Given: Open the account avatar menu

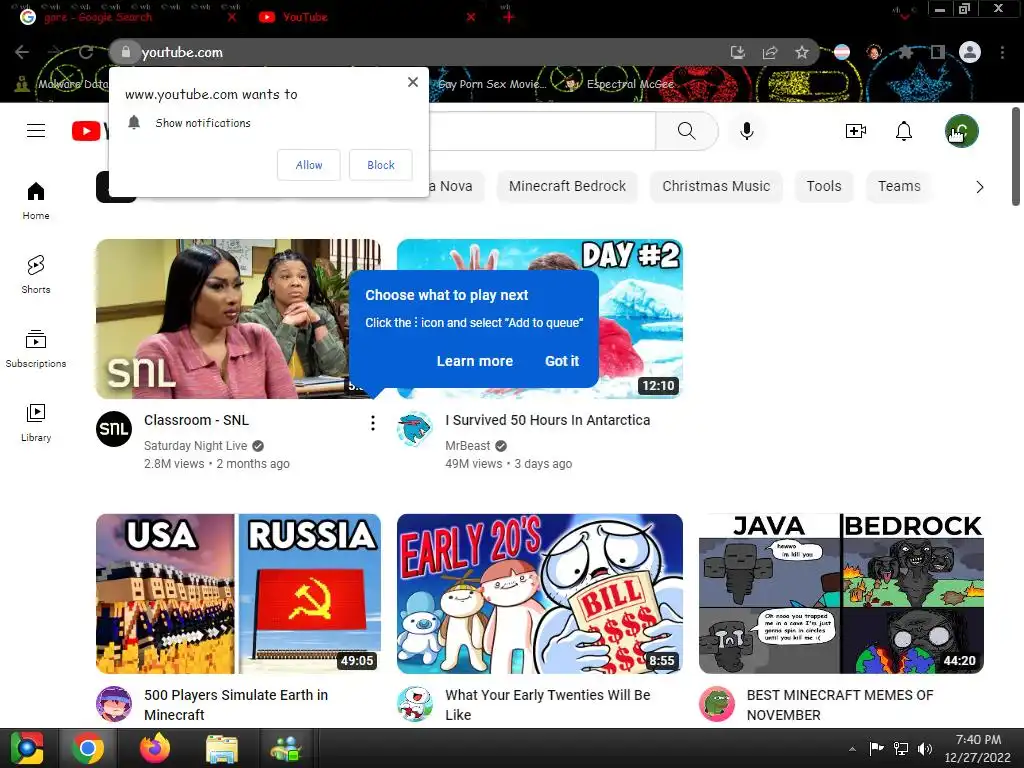Looking at the screenshot, I should 961,131.
